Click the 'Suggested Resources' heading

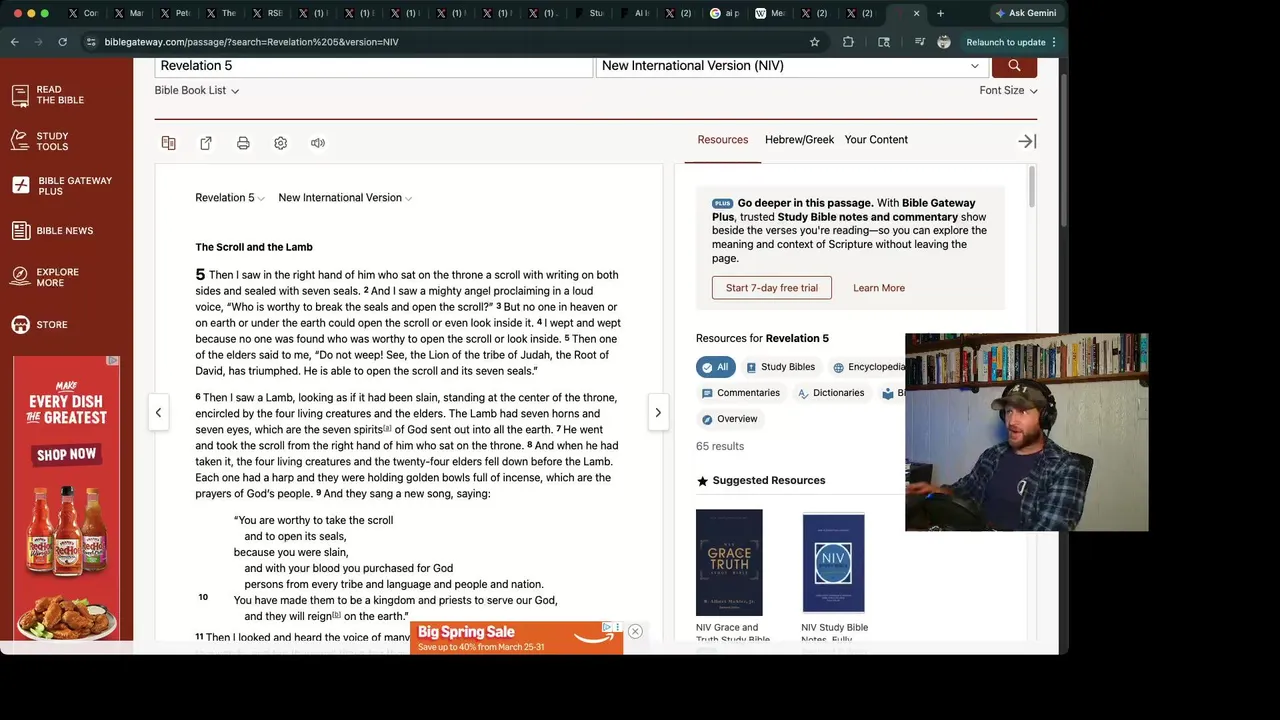pyautogui.click(x=769, y=481)
